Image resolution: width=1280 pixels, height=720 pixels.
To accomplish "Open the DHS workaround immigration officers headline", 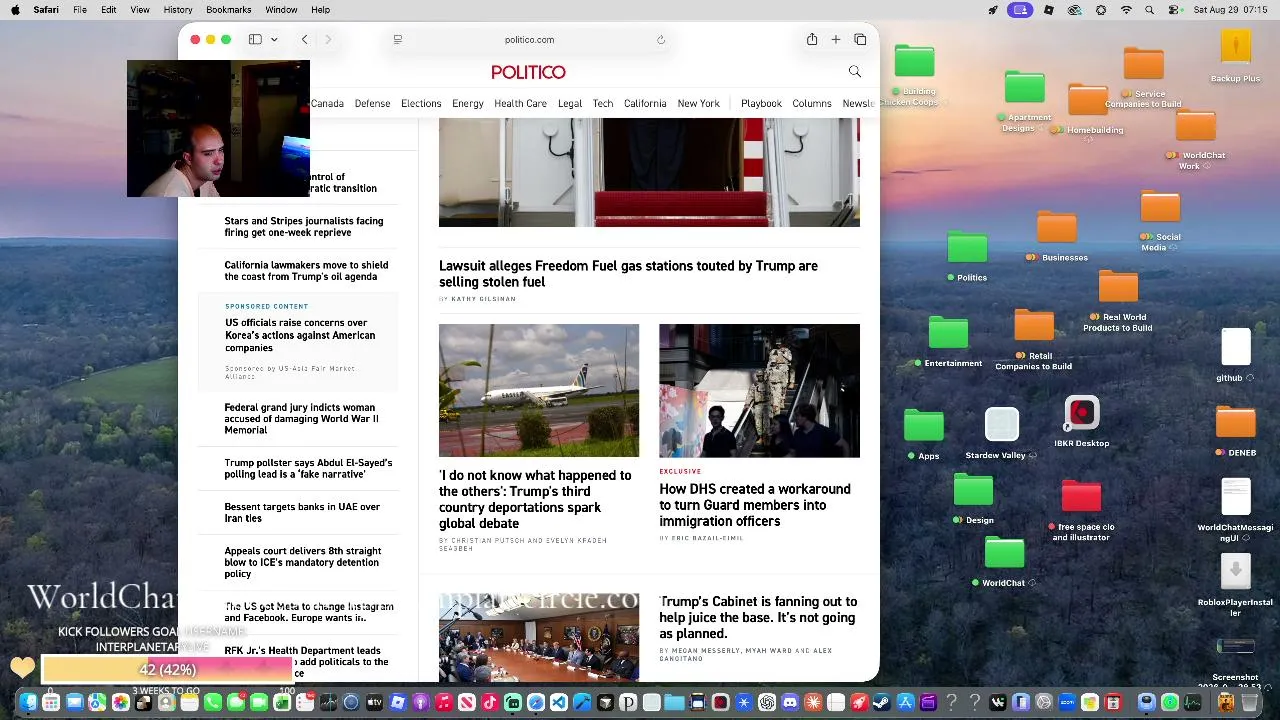I will [x=755, y=505].
